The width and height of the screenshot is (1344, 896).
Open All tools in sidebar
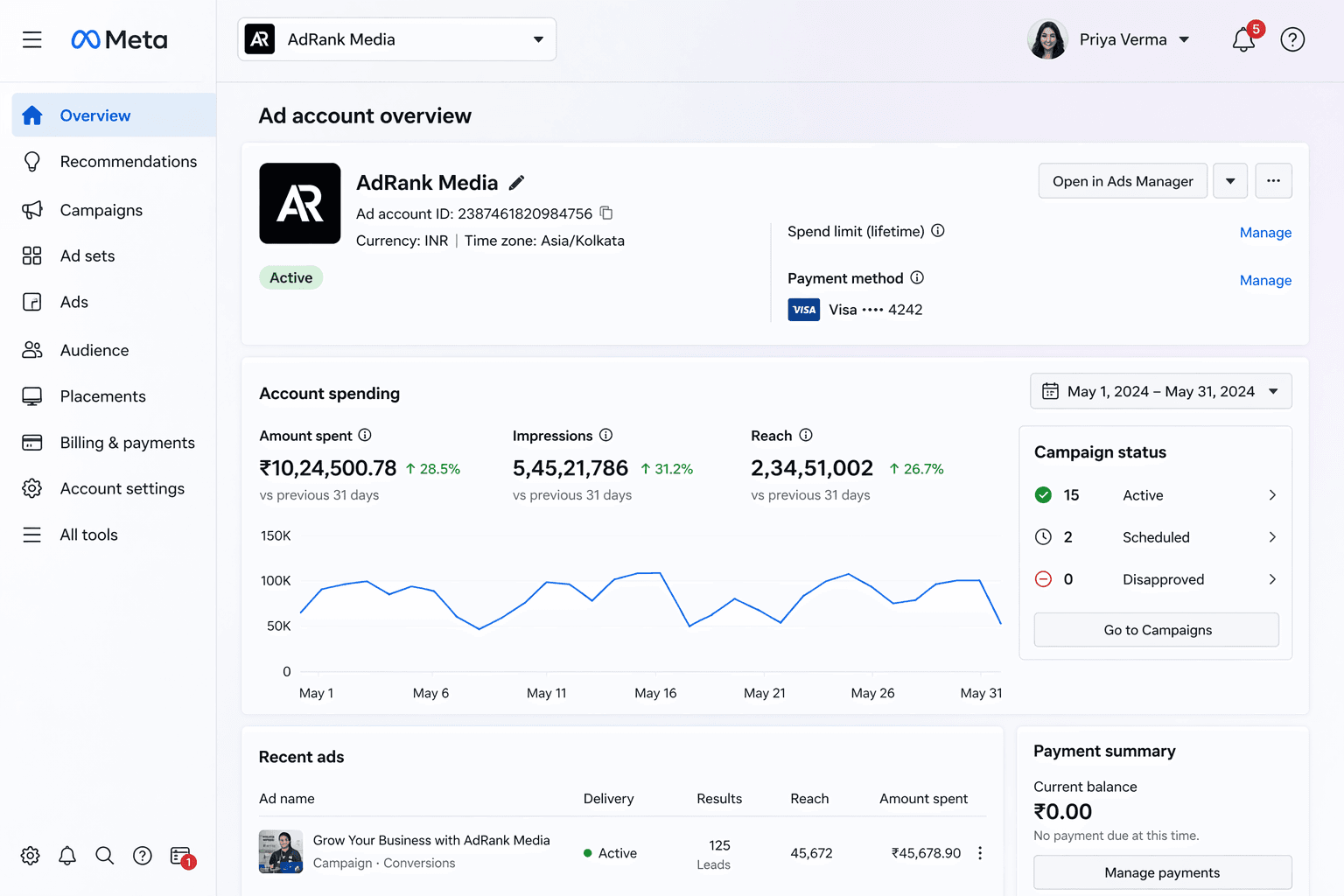[114, 535]
